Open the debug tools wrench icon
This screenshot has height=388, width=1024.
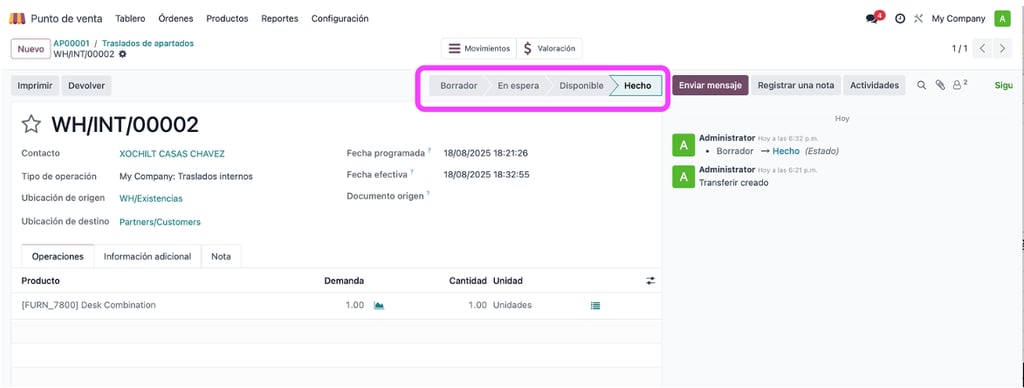tap(918, 19)
